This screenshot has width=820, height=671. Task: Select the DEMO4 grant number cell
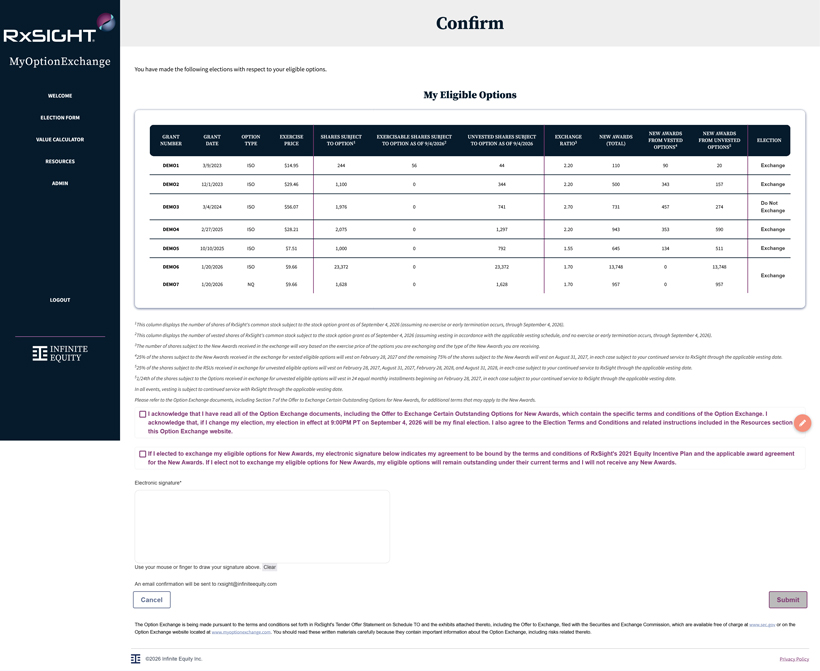click(x=170, y=230)
